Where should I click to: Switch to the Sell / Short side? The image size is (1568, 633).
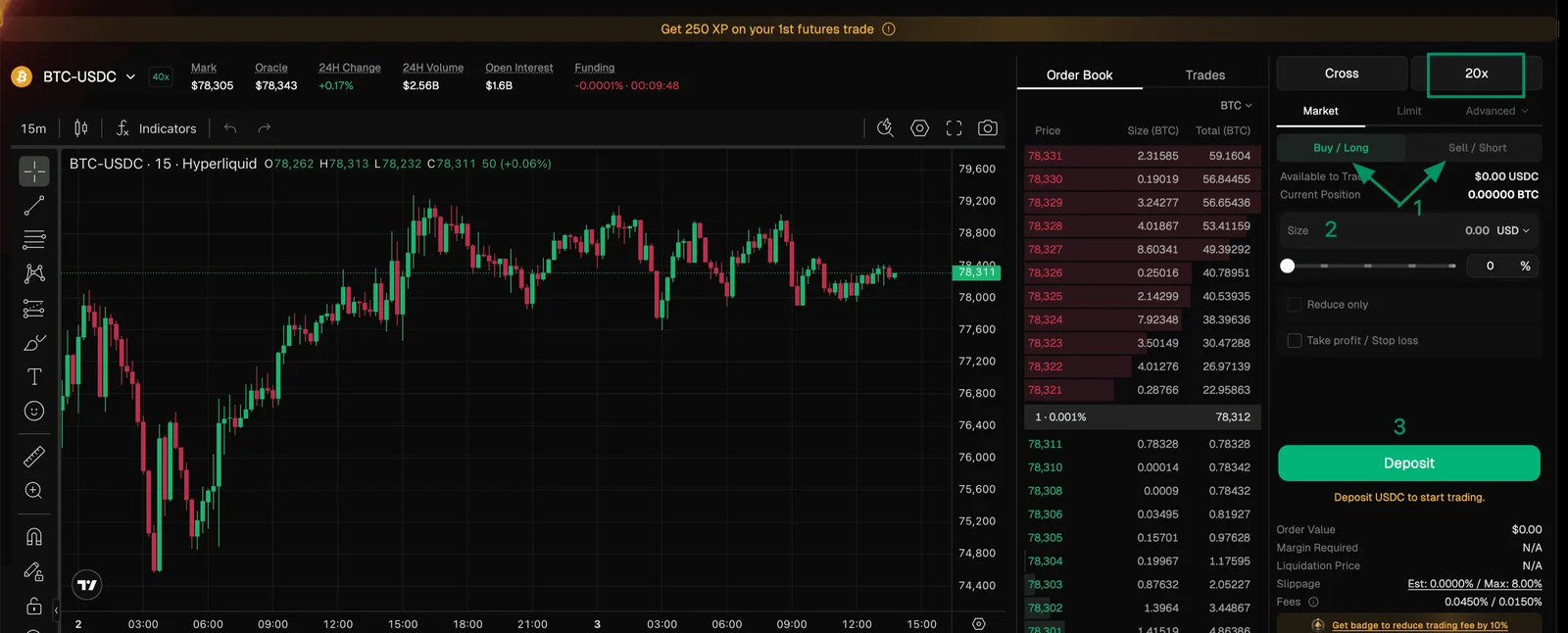point(1477,148)
